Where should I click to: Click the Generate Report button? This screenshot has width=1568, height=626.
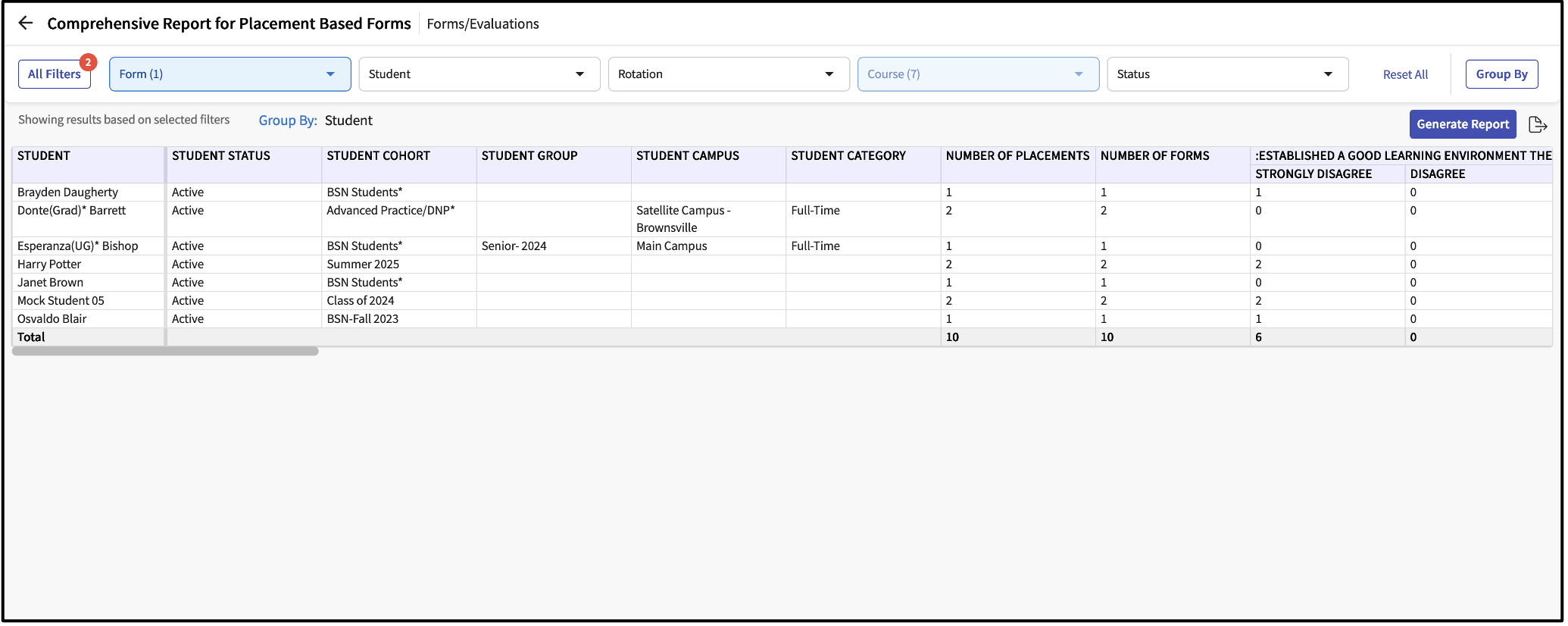(x=1462, y=124)
